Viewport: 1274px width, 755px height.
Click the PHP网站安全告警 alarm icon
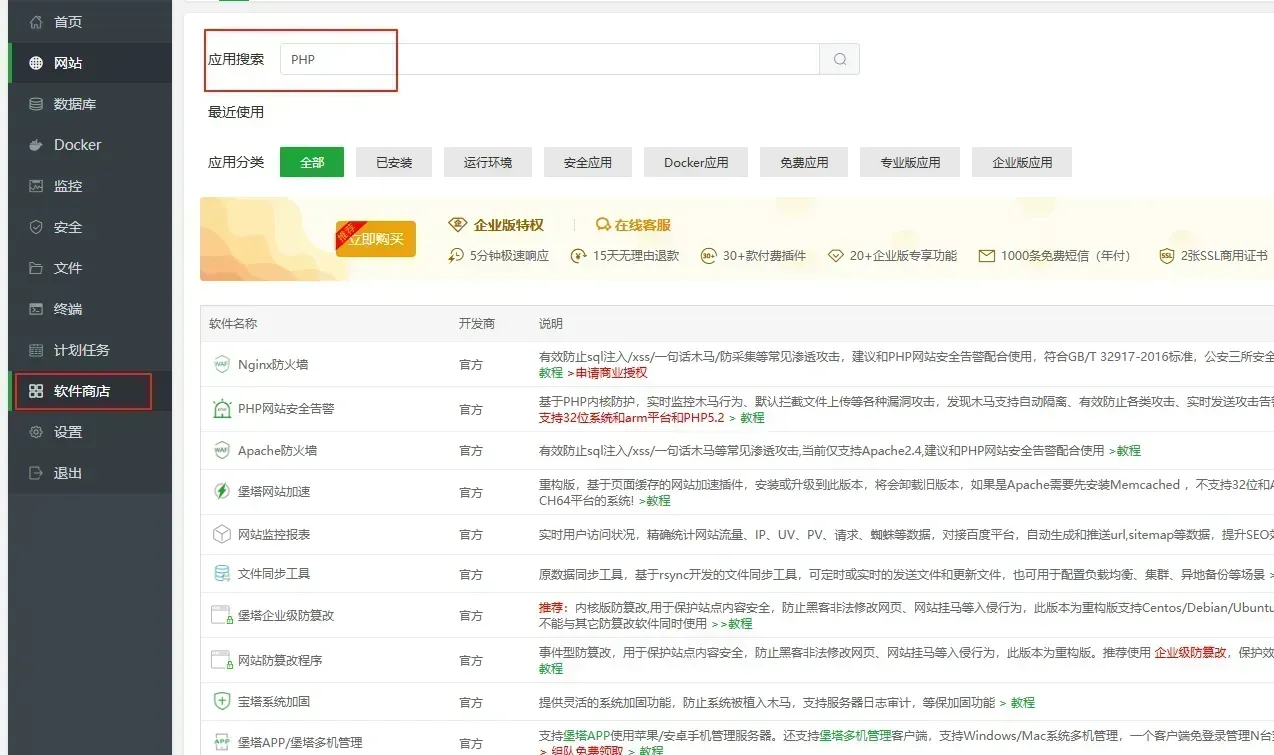(x=221, y=409)
